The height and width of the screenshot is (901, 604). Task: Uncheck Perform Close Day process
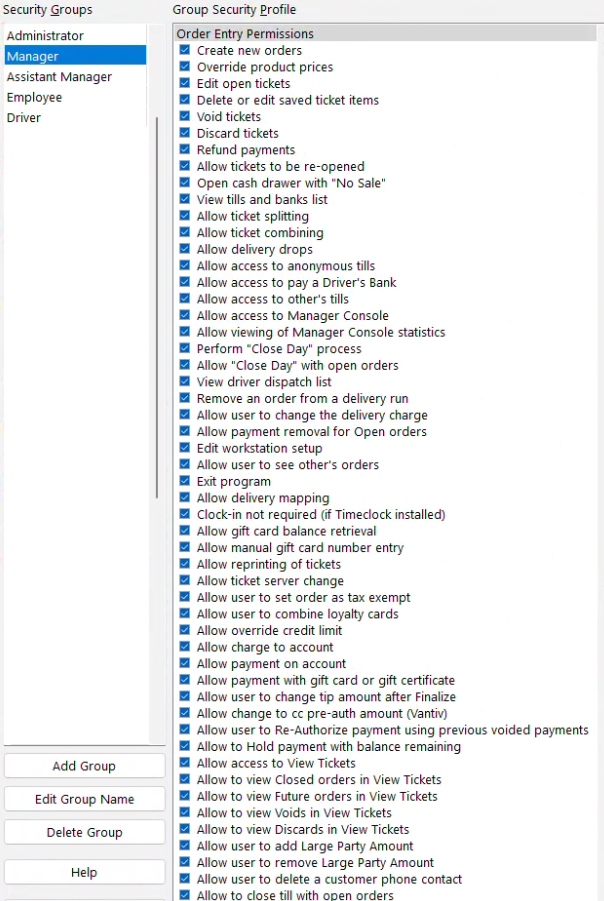[x=184, y=348]
